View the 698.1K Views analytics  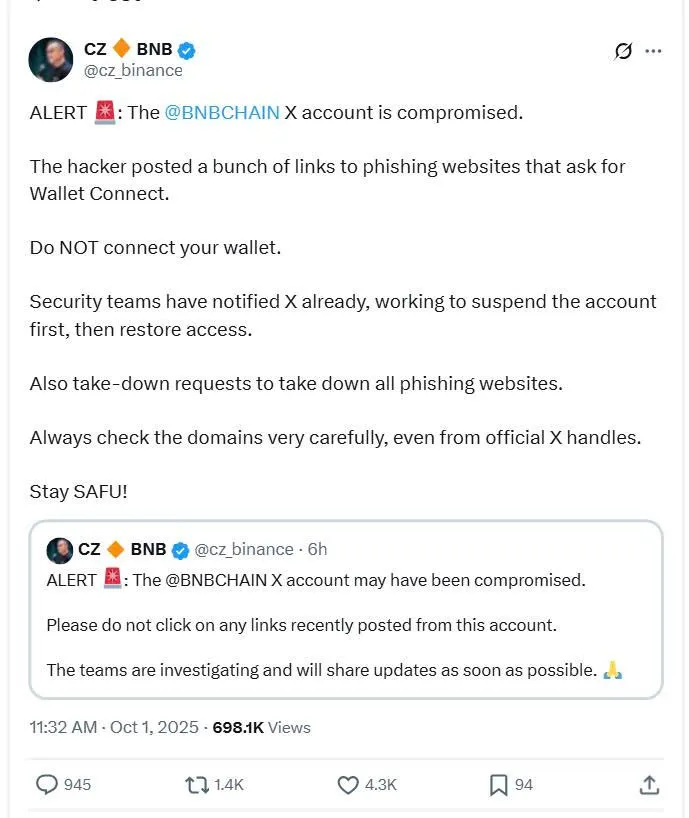(x=261, y=727)
